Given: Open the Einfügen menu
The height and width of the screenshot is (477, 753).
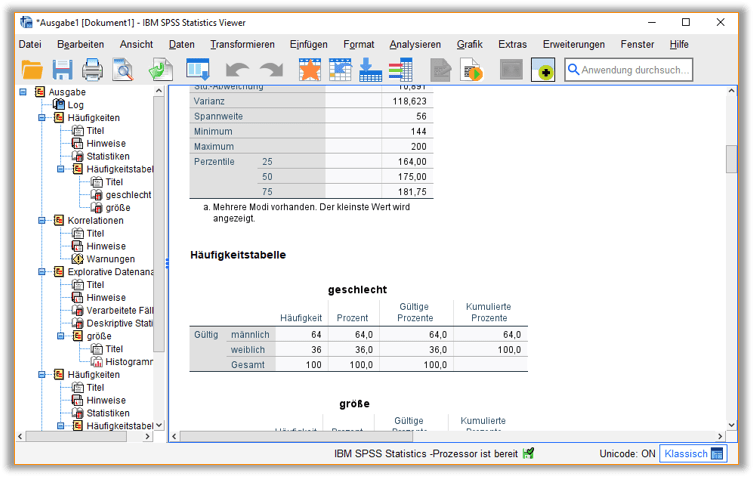Looking at the screenshot, I should coord(308,44).
